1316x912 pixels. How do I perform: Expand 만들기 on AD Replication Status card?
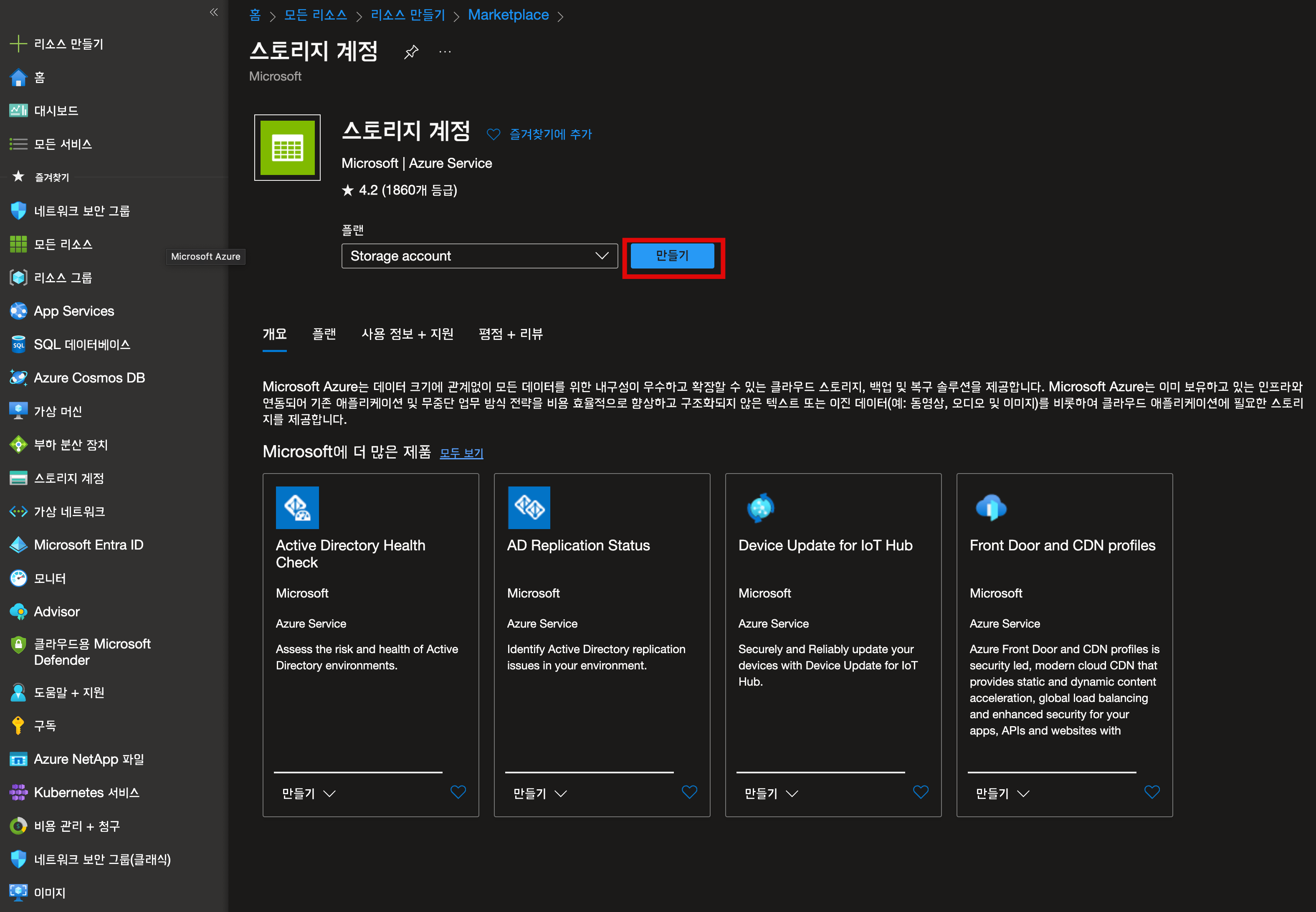[540, 793]
